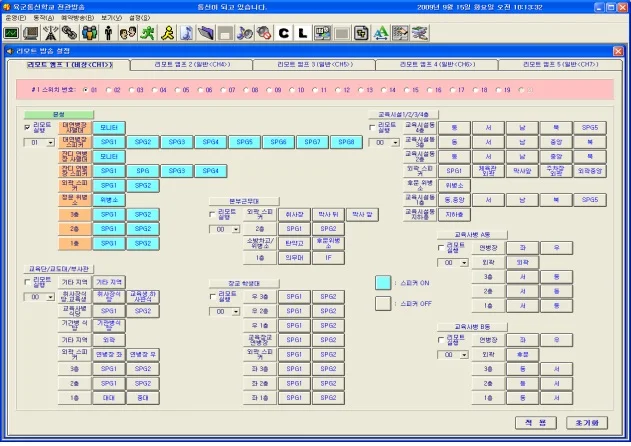Select switch number radio button 19

pos(499,90)
